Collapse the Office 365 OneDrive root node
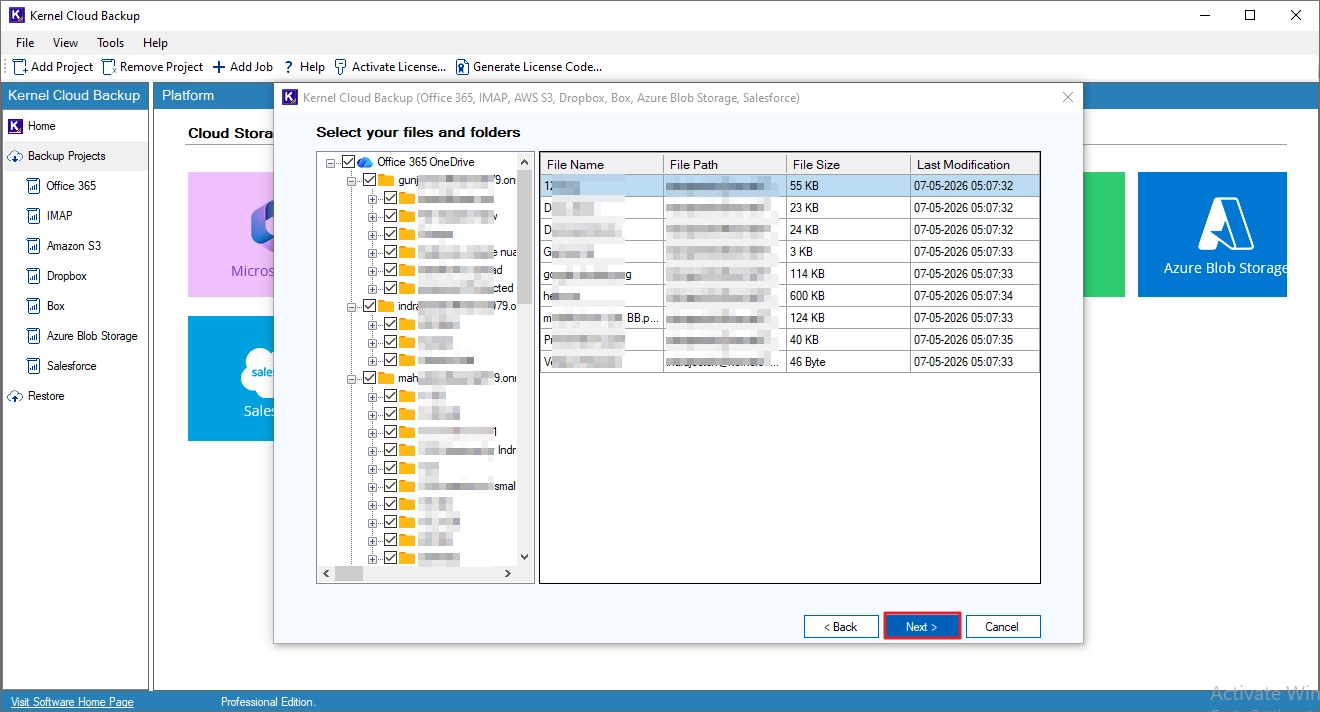Image resolution: width=1320 pixels, height=712 pixels. pos(331,162)
